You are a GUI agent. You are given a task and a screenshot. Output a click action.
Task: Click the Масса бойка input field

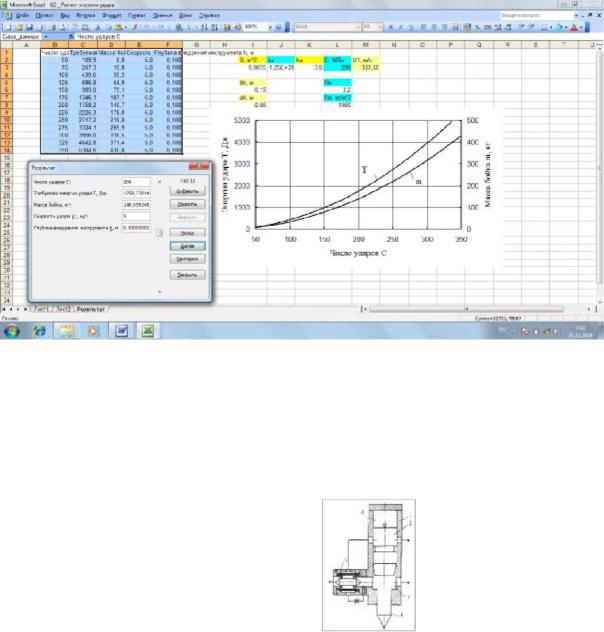[136, 205]
